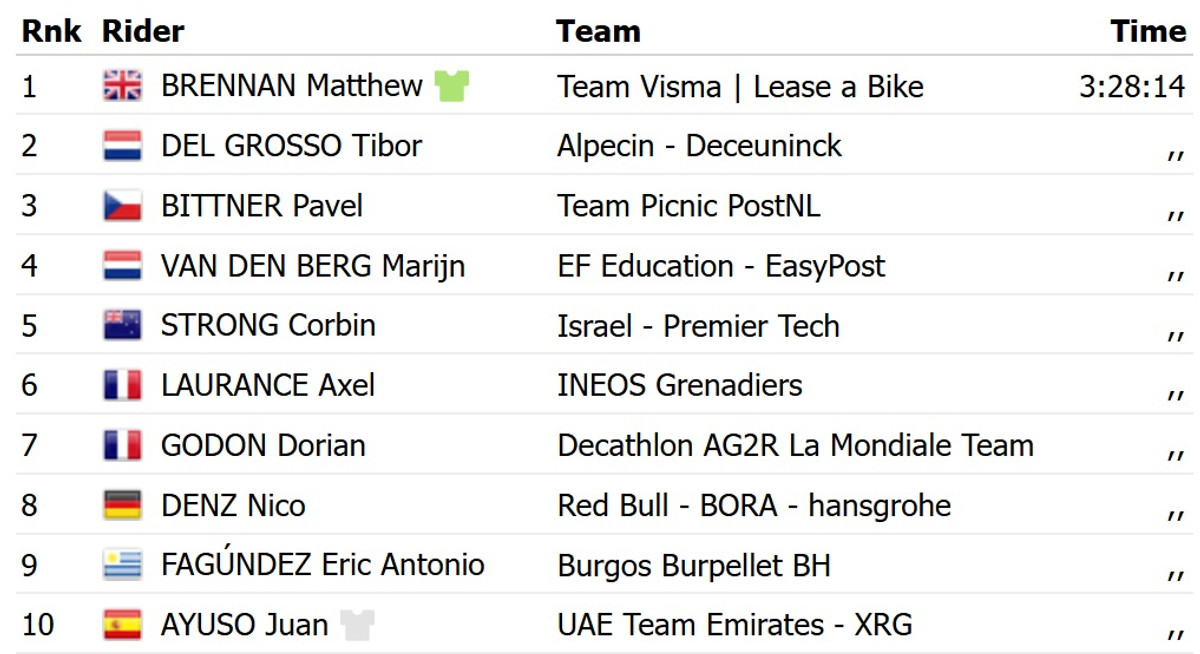Open GODON Dorian rider link

coord(263,446)
